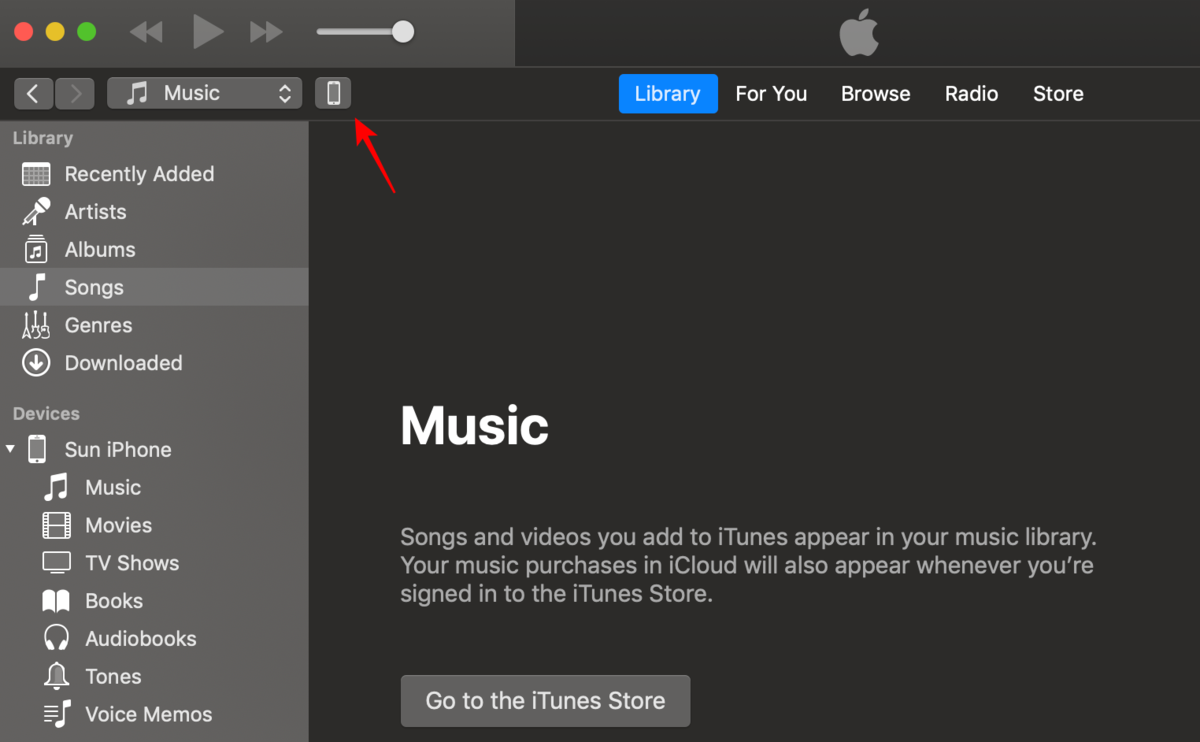Click the Recently Added grid icon

coord(36,174)
